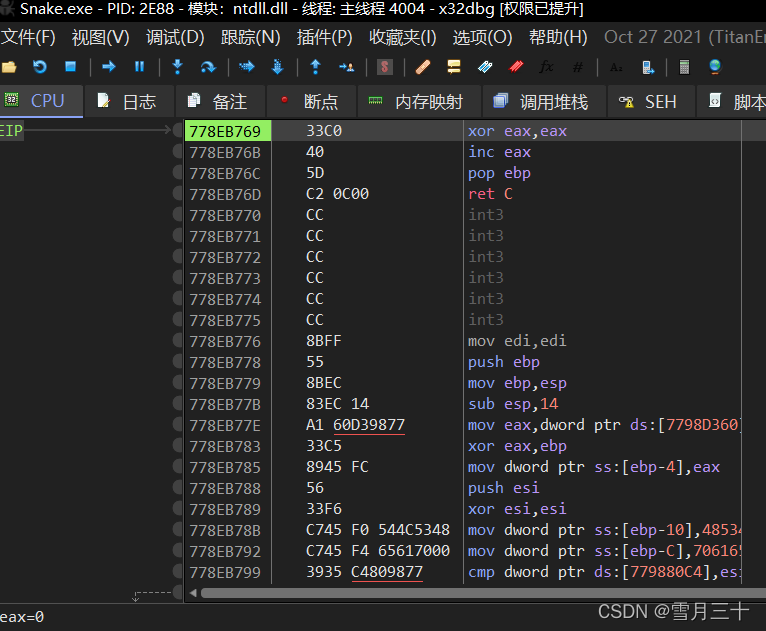This screenshot has width=766, height=631.
Task: Open the 跟踪(N) menu
Action: (x=250, y=37)
